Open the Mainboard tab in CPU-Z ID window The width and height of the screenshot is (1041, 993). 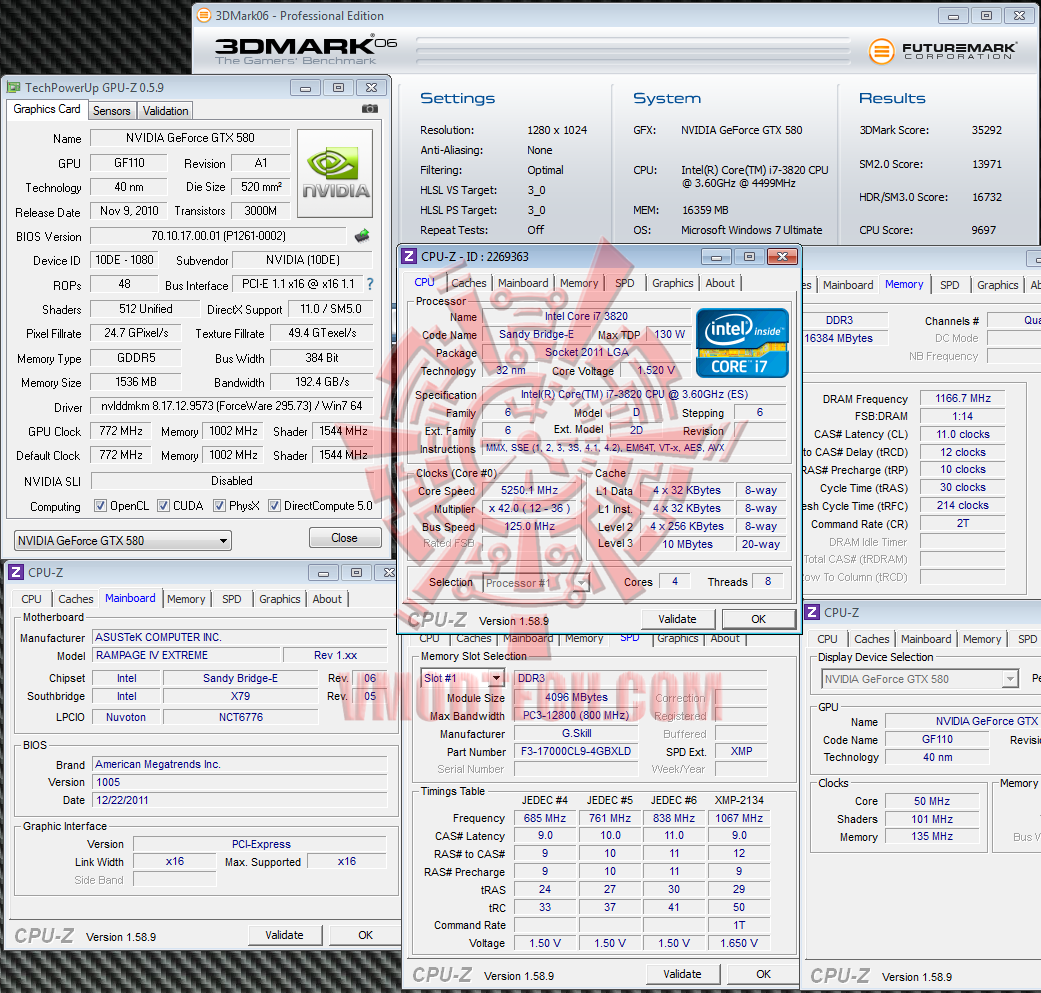coord(523,283)
